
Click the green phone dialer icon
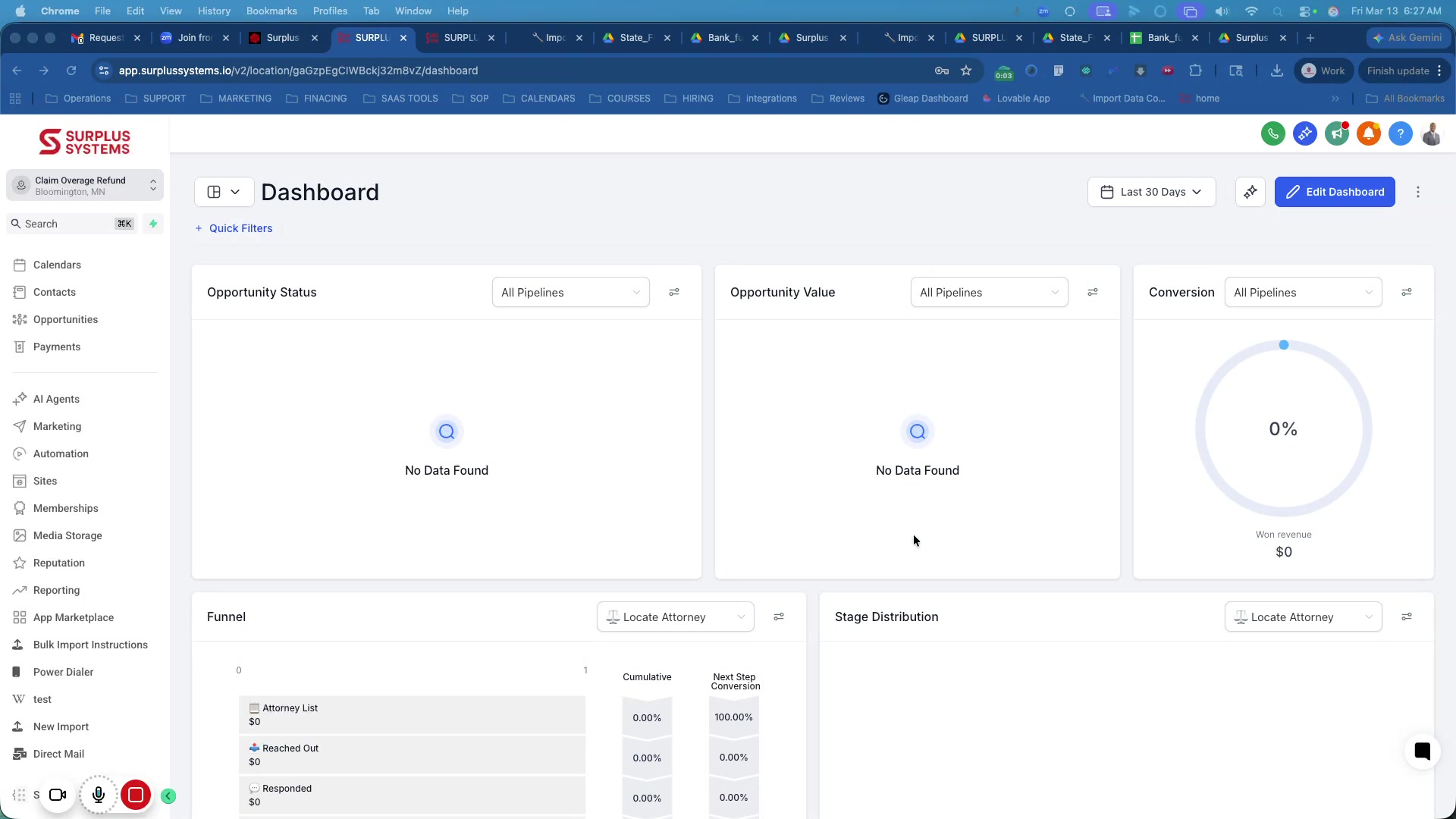[x=1273, y=134]
